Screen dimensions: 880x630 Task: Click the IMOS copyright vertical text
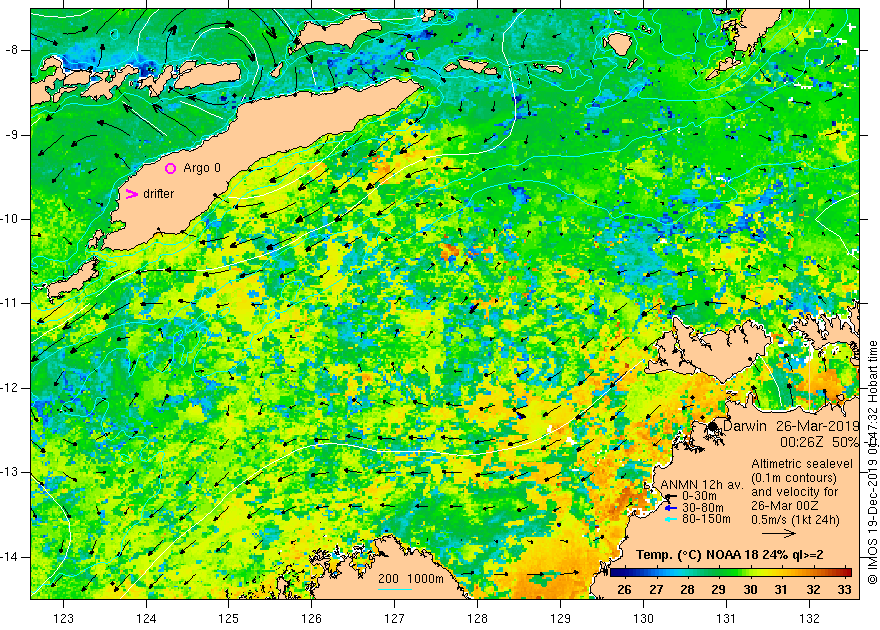pos(872,462)
